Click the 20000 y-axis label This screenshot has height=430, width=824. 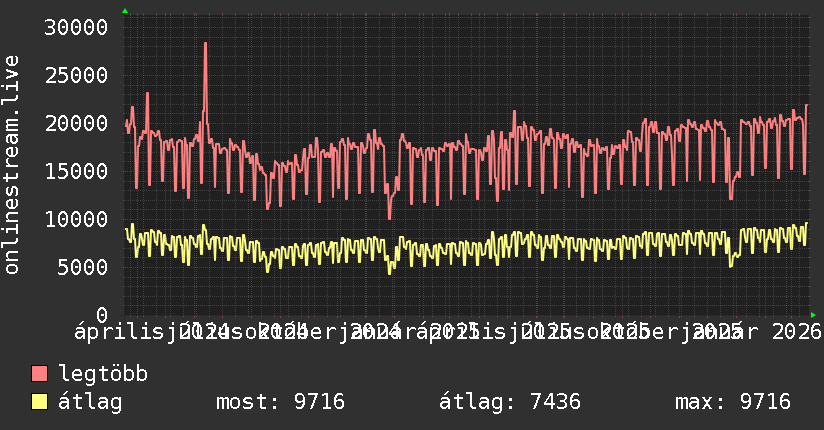pyautogui.click(x=76, y=124)
